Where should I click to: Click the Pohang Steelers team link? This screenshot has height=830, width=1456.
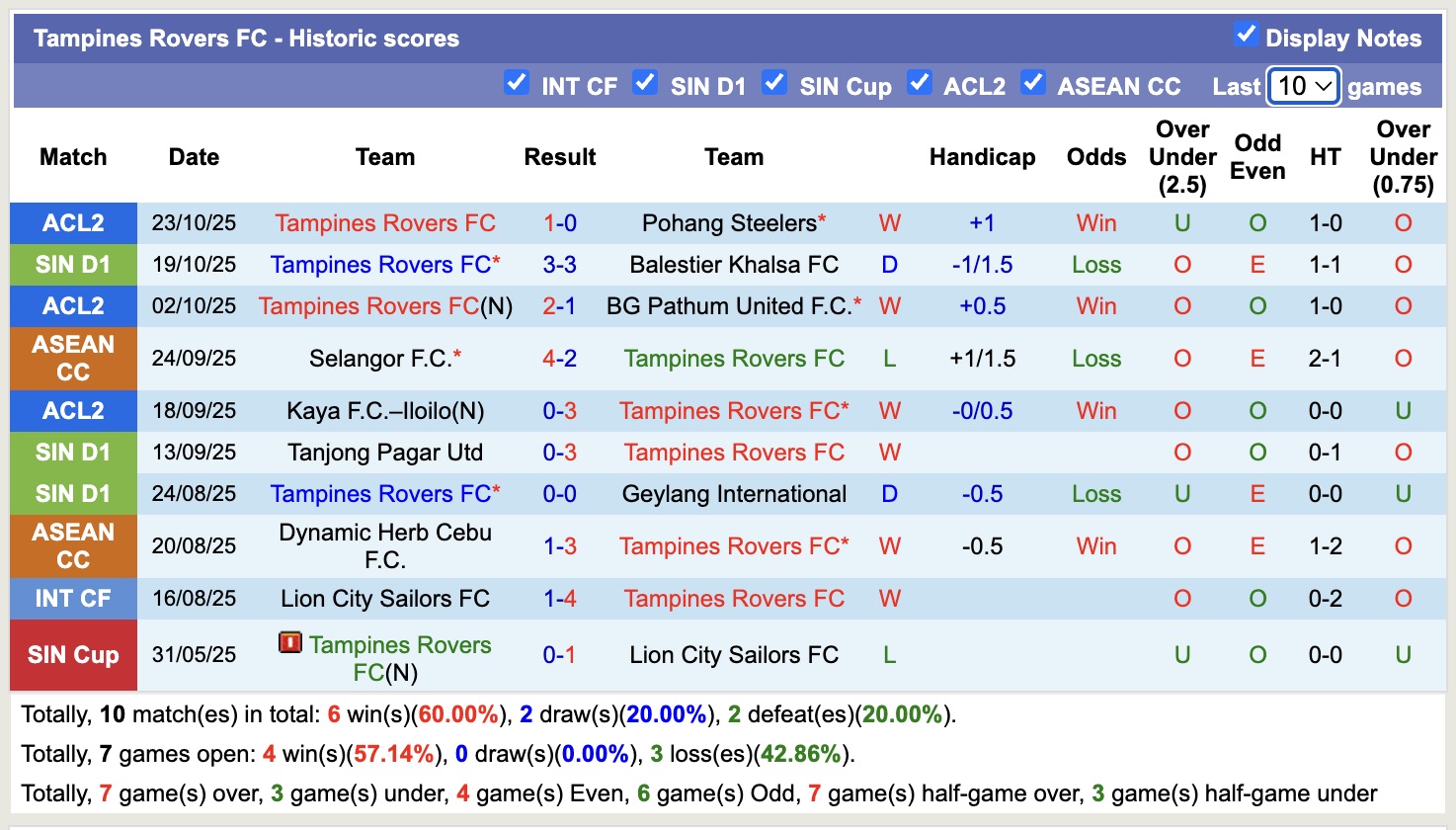(x=729, y=223)
